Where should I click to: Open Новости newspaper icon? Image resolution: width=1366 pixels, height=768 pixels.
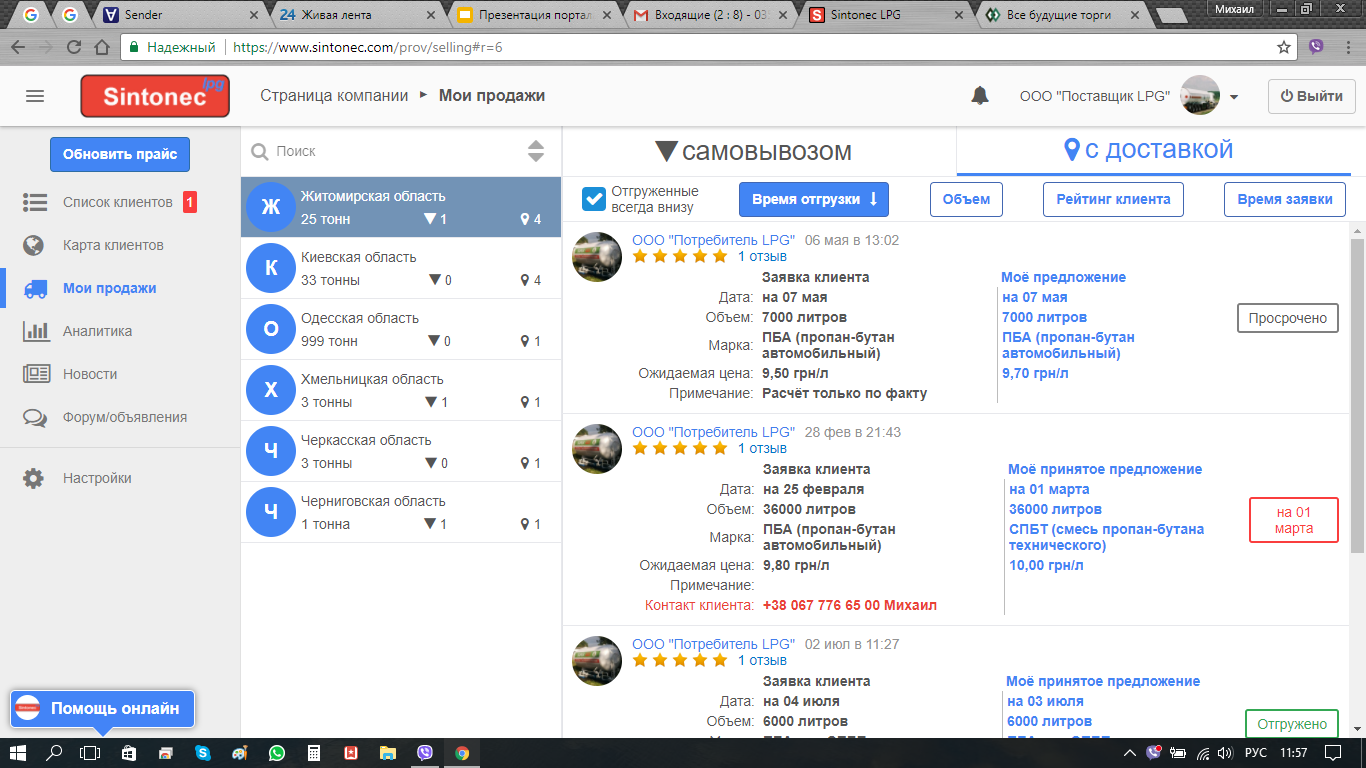click(35, 374)
